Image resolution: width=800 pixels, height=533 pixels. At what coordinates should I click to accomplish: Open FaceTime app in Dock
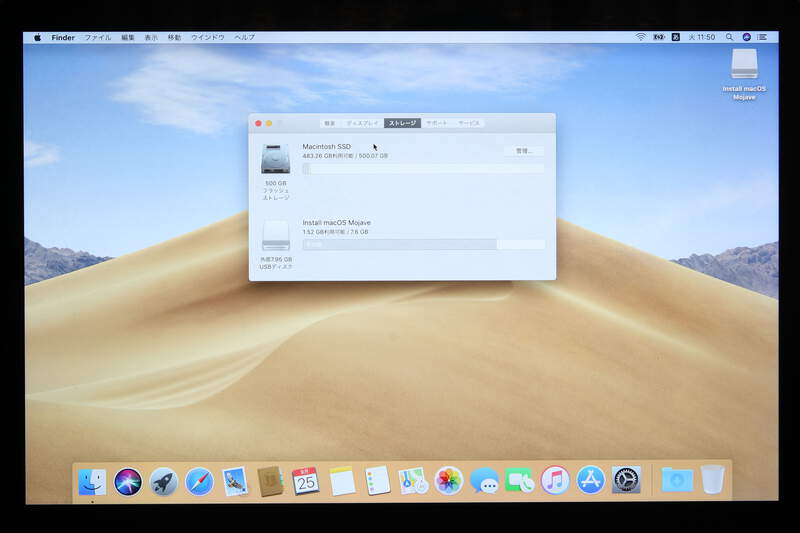point(519,480)
